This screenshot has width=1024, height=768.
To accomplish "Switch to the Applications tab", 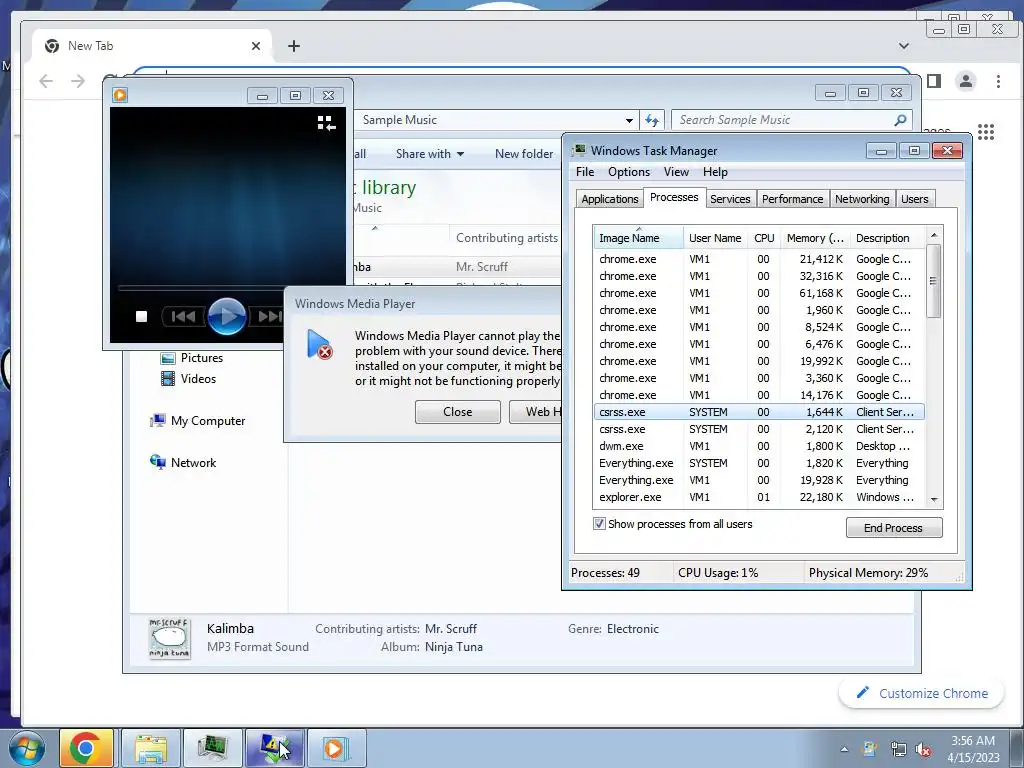I will point(609,199).
